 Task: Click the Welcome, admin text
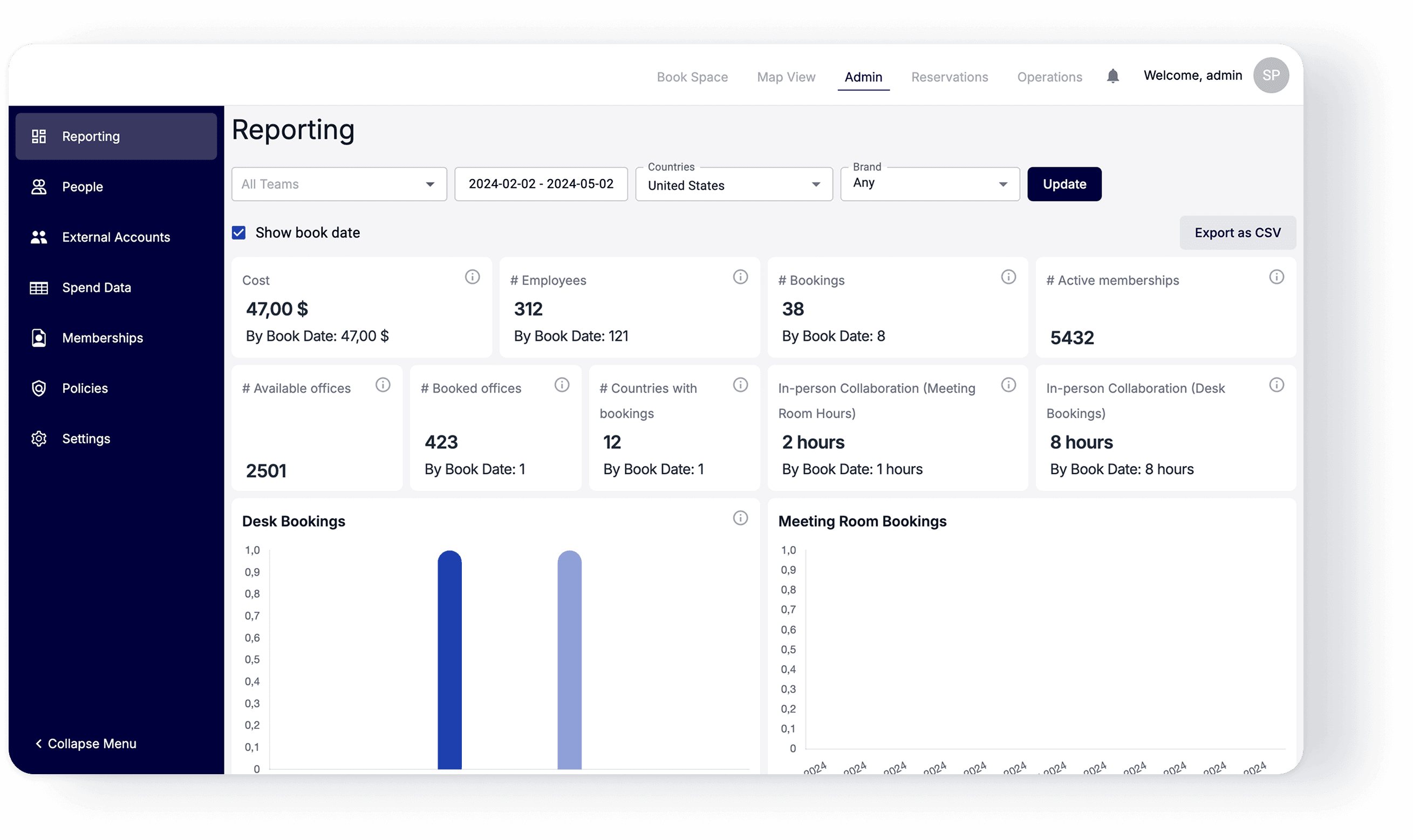click(x=1192, y=76)
